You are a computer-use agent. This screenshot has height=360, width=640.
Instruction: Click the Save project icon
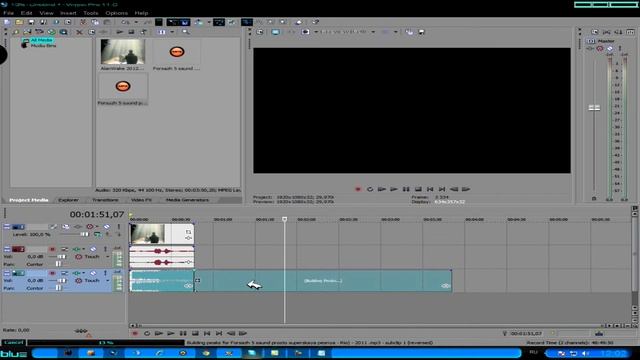pyautogui.click(x=31, y=22)
